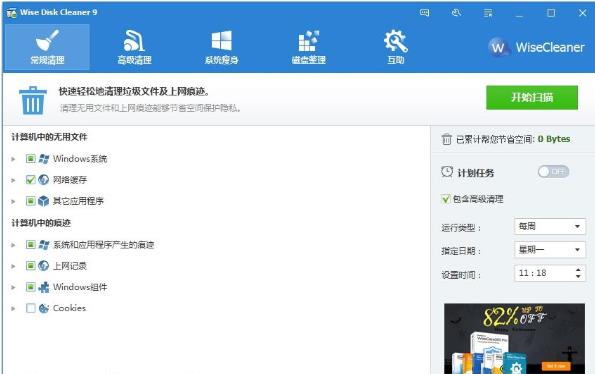This screenshot has width=595, height=374.
Task: Click the 0 Bytes saved space value
Action: 554,139
